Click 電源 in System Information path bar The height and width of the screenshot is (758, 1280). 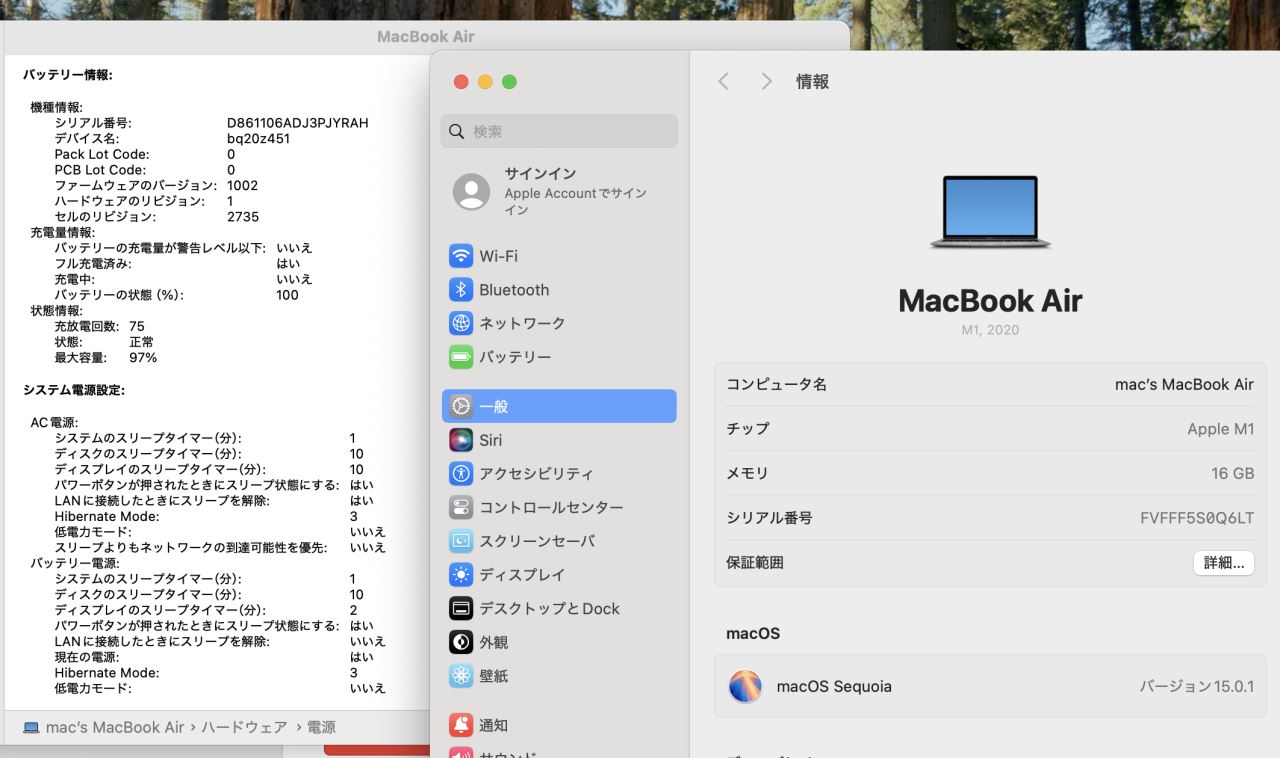(x=322, y=728)
